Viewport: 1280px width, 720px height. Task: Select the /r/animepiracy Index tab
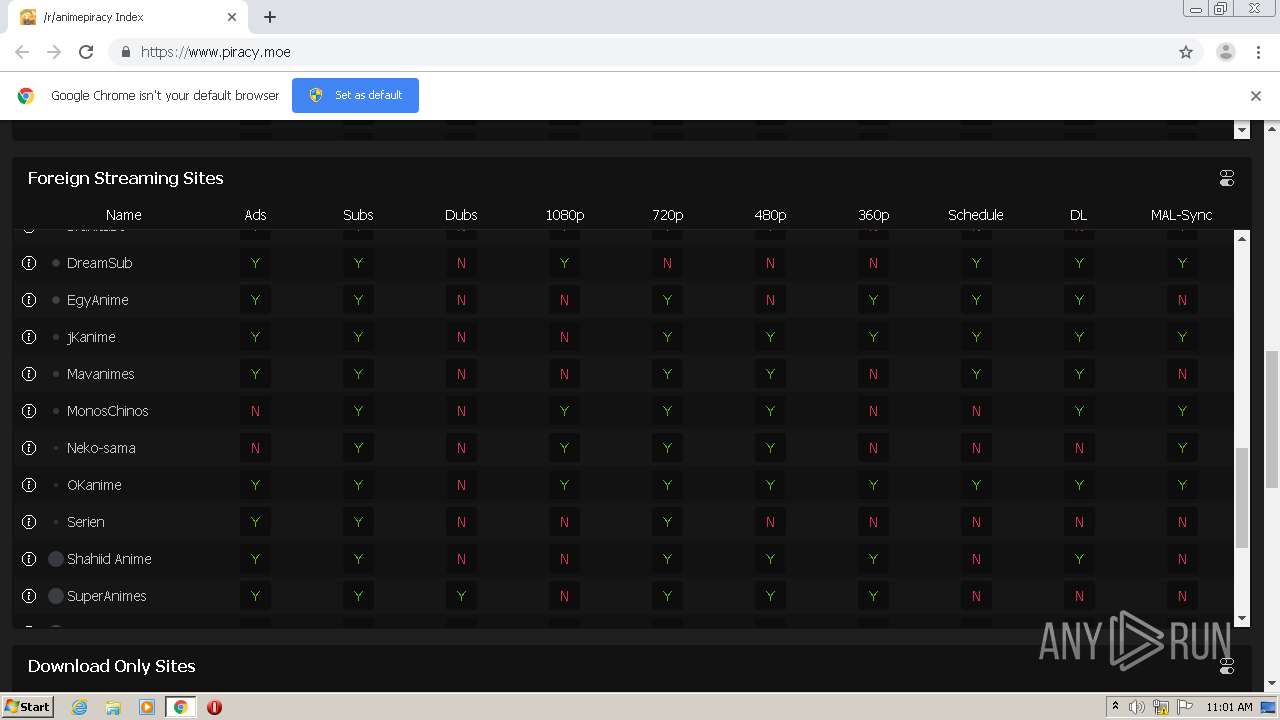(x=127, y=17)
